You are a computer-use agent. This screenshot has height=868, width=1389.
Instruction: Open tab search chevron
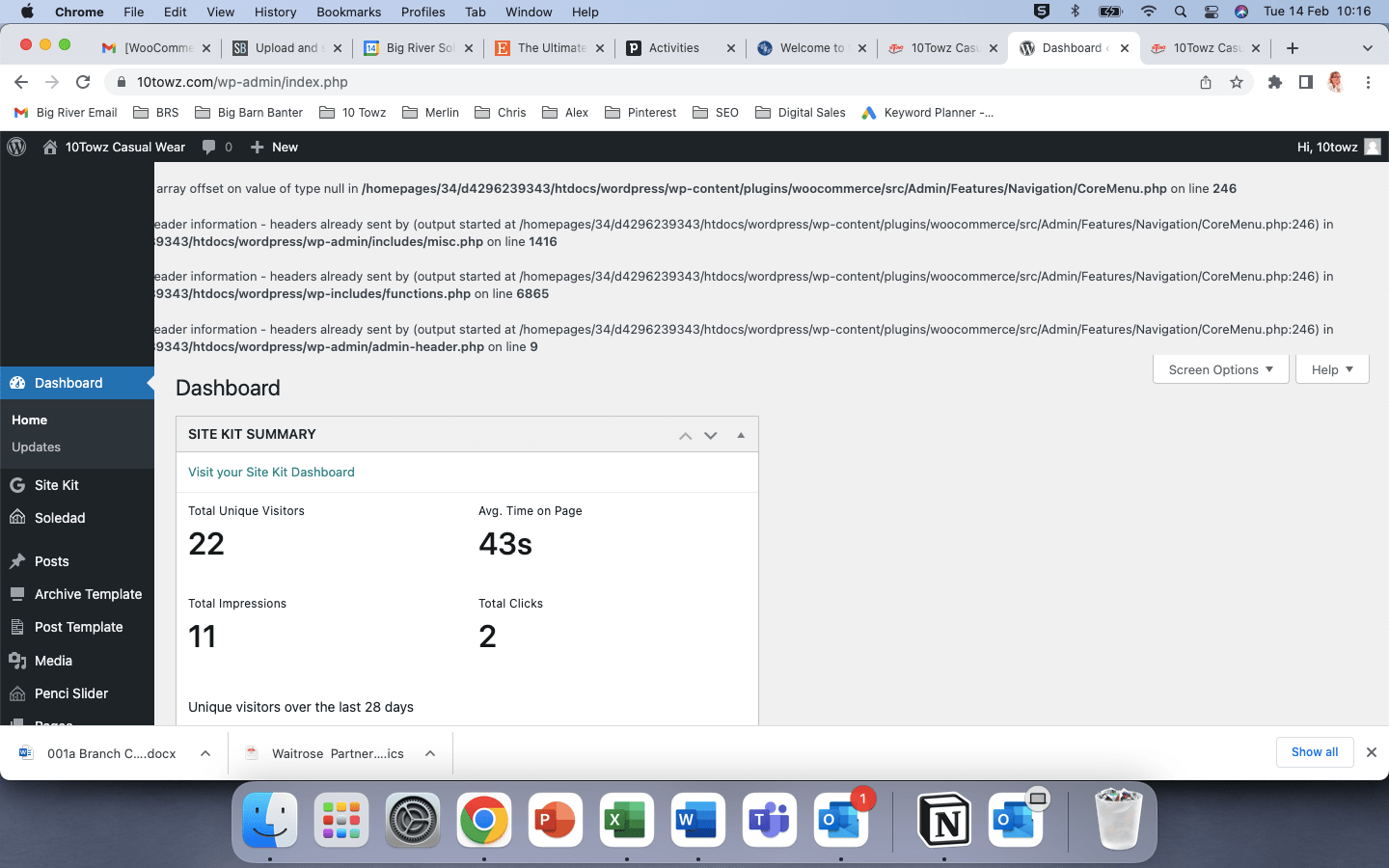coord(1367,47)
